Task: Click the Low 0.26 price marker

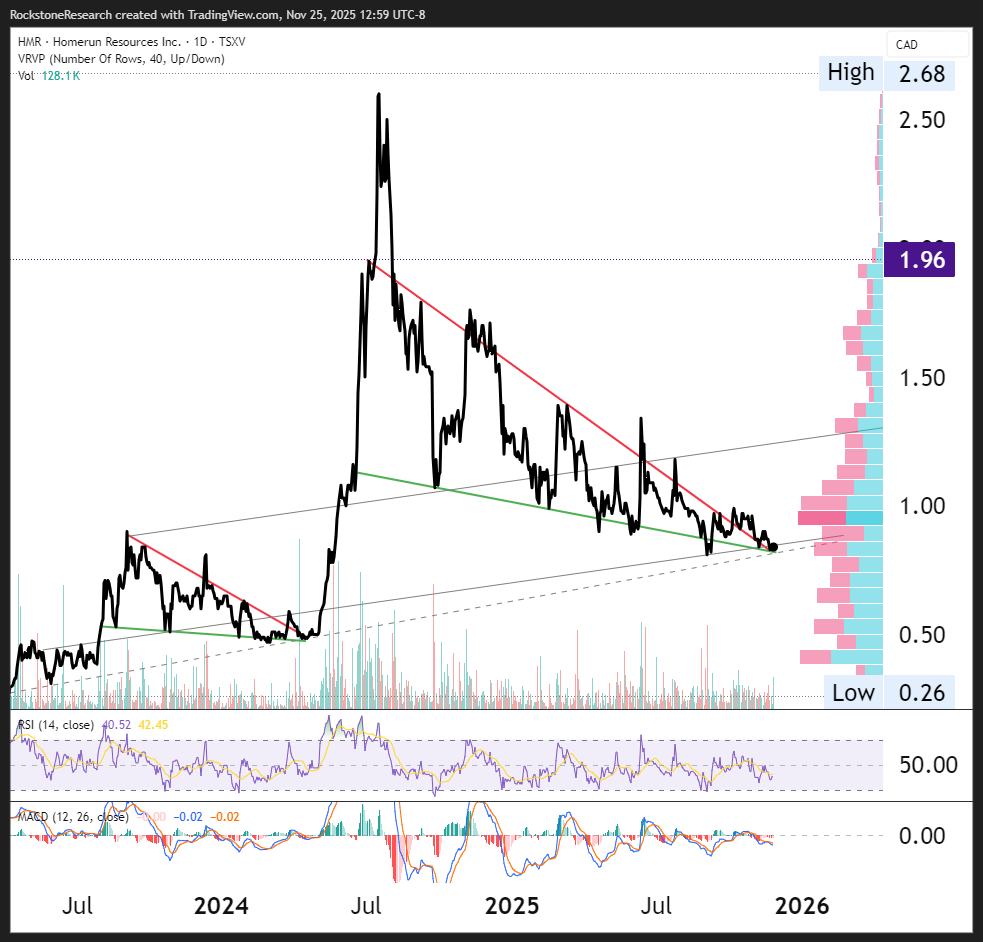Action: (886, 692)
